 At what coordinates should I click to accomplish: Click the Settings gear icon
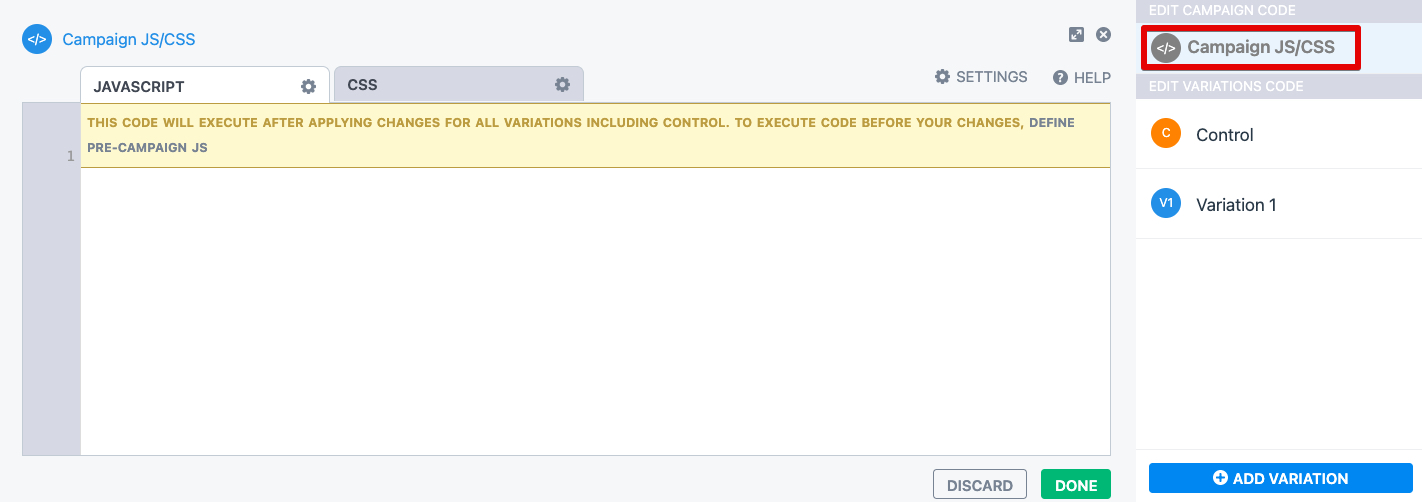[x=942, y=77]
